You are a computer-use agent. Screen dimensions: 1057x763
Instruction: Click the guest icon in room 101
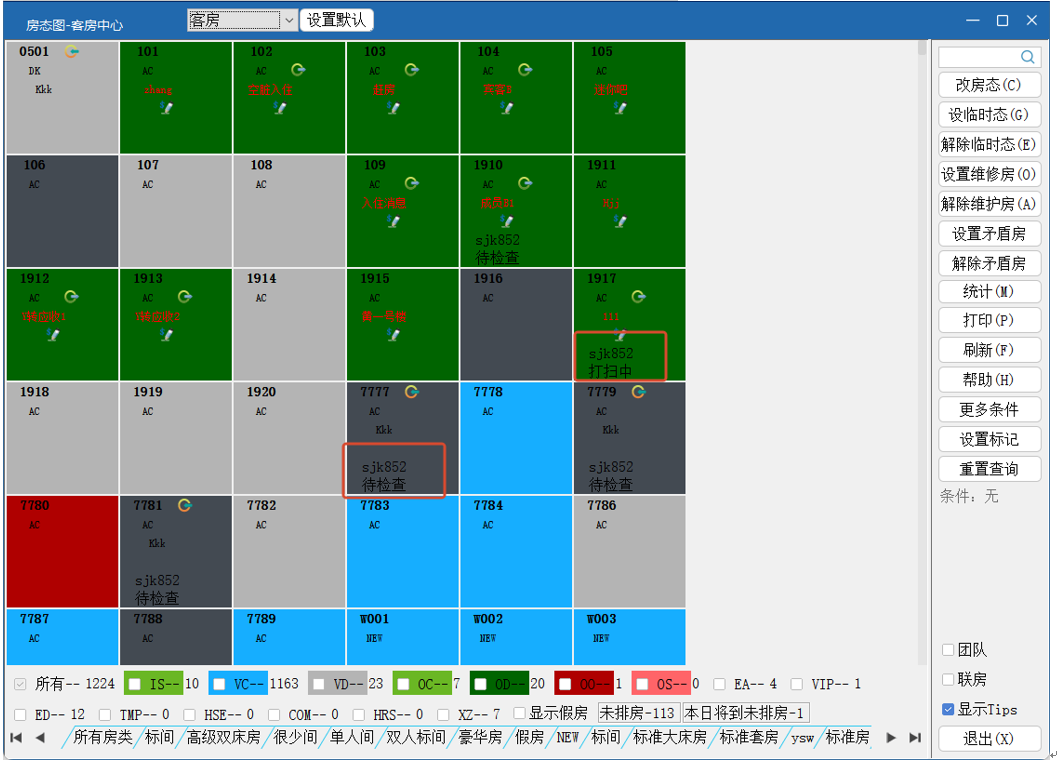click(x=167, y=107)
